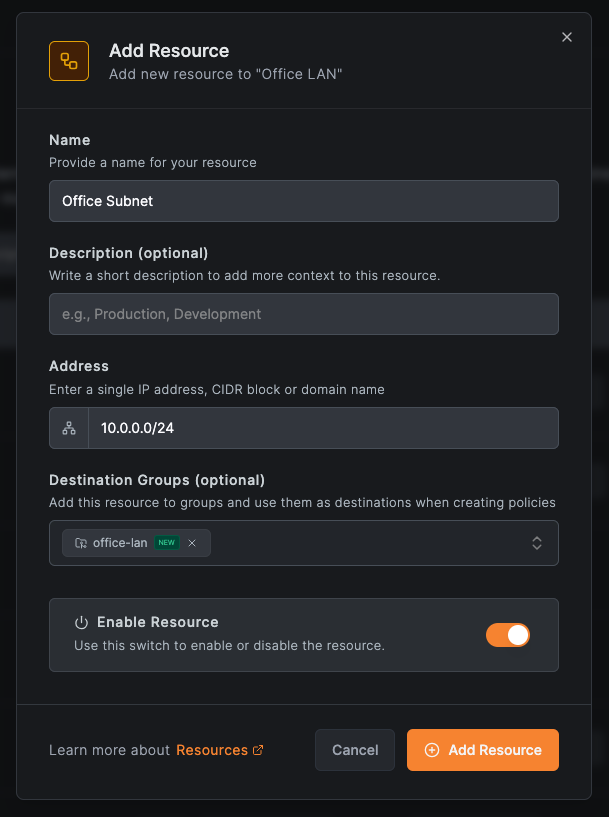The height and width of the screenshot is (817, 609).
Task: Click the NEW badge on office-lan tag
Action: point(166,543)
